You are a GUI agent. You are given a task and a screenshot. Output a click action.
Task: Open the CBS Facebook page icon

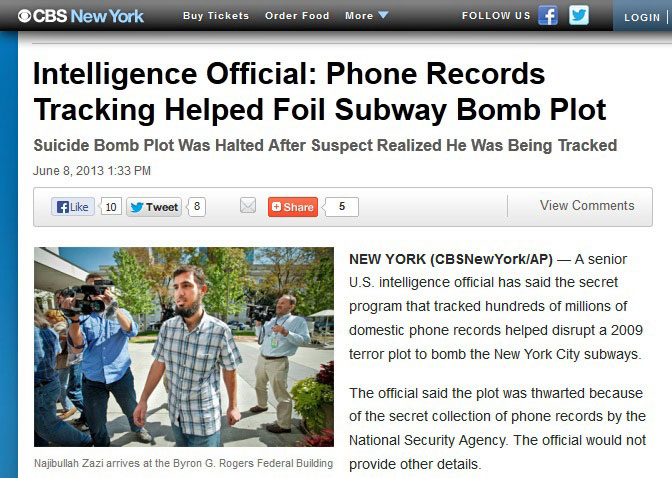[548, 16]
